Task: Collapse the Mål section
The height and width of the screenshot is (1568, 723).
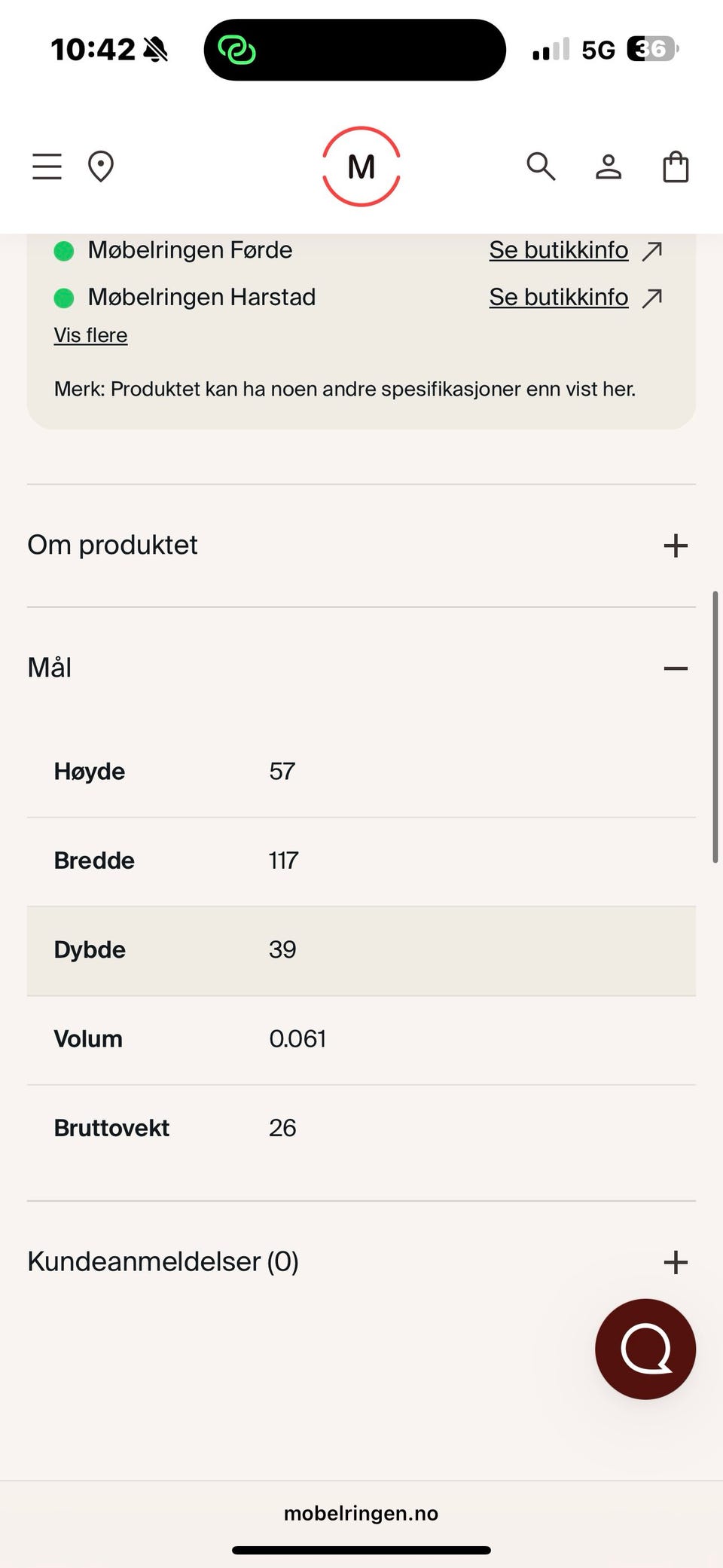Action: [x=675, y=668]
